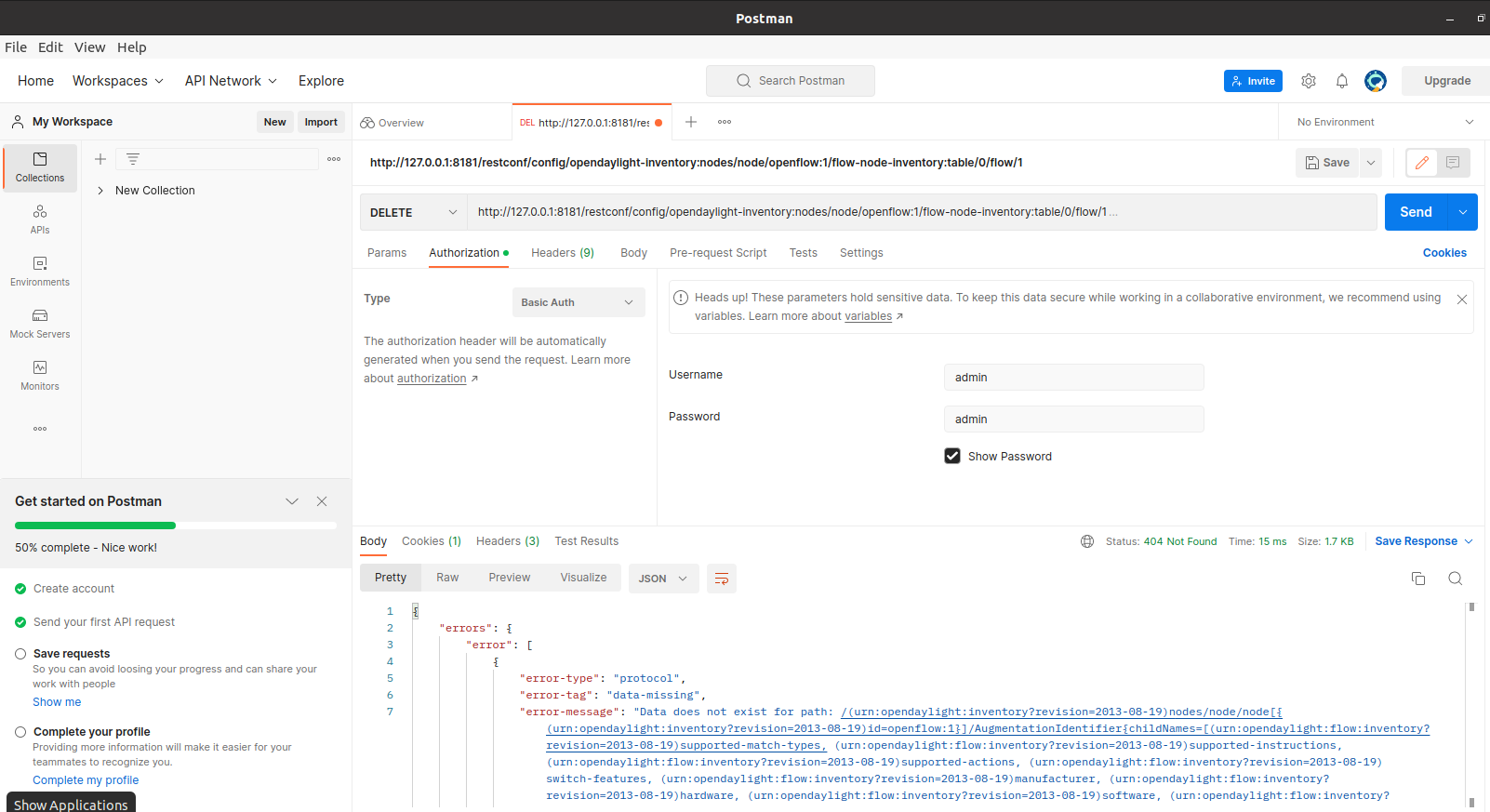Open the APIs sidebar panel

(40, 219)
